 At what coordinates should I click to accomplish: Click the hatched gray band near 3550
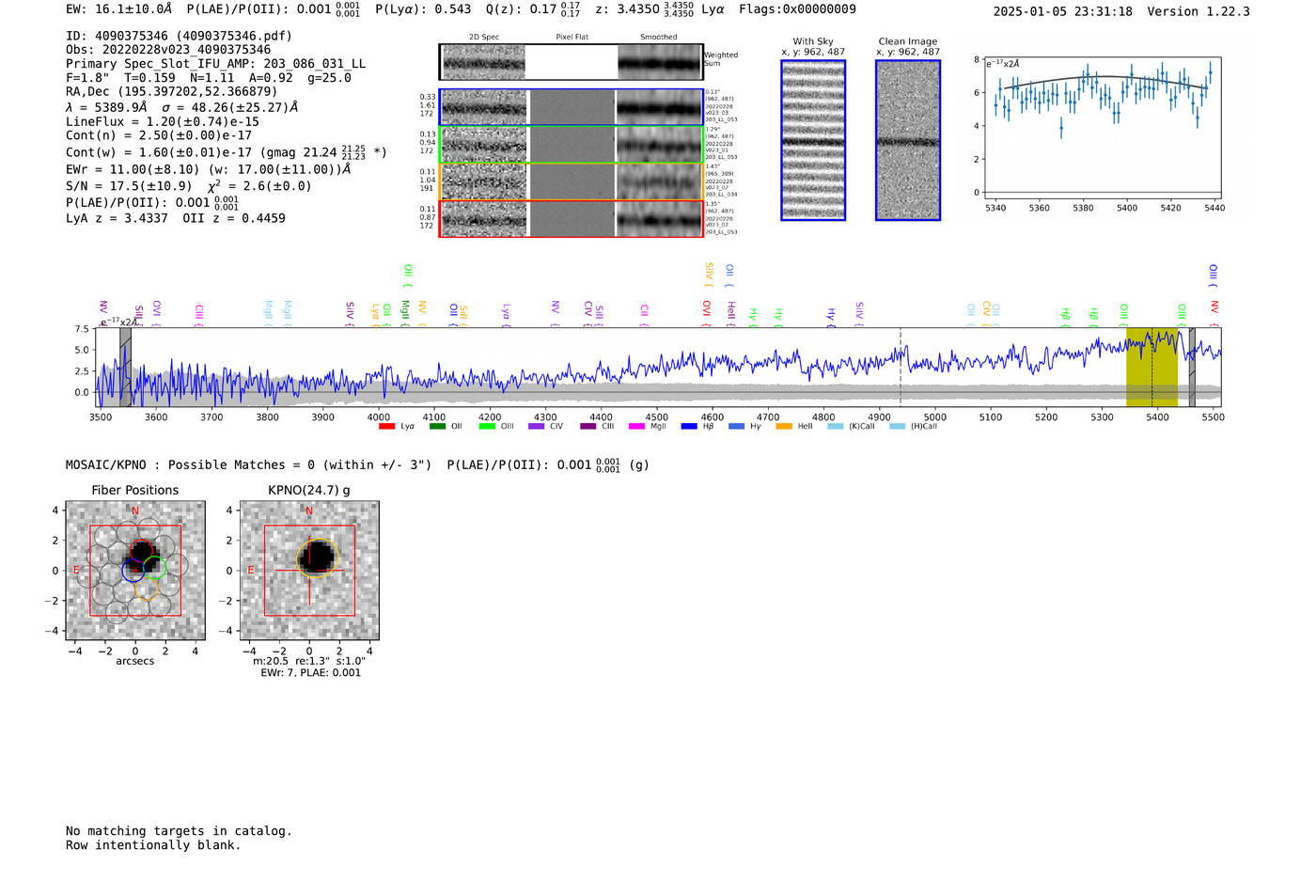pos(125,368)
